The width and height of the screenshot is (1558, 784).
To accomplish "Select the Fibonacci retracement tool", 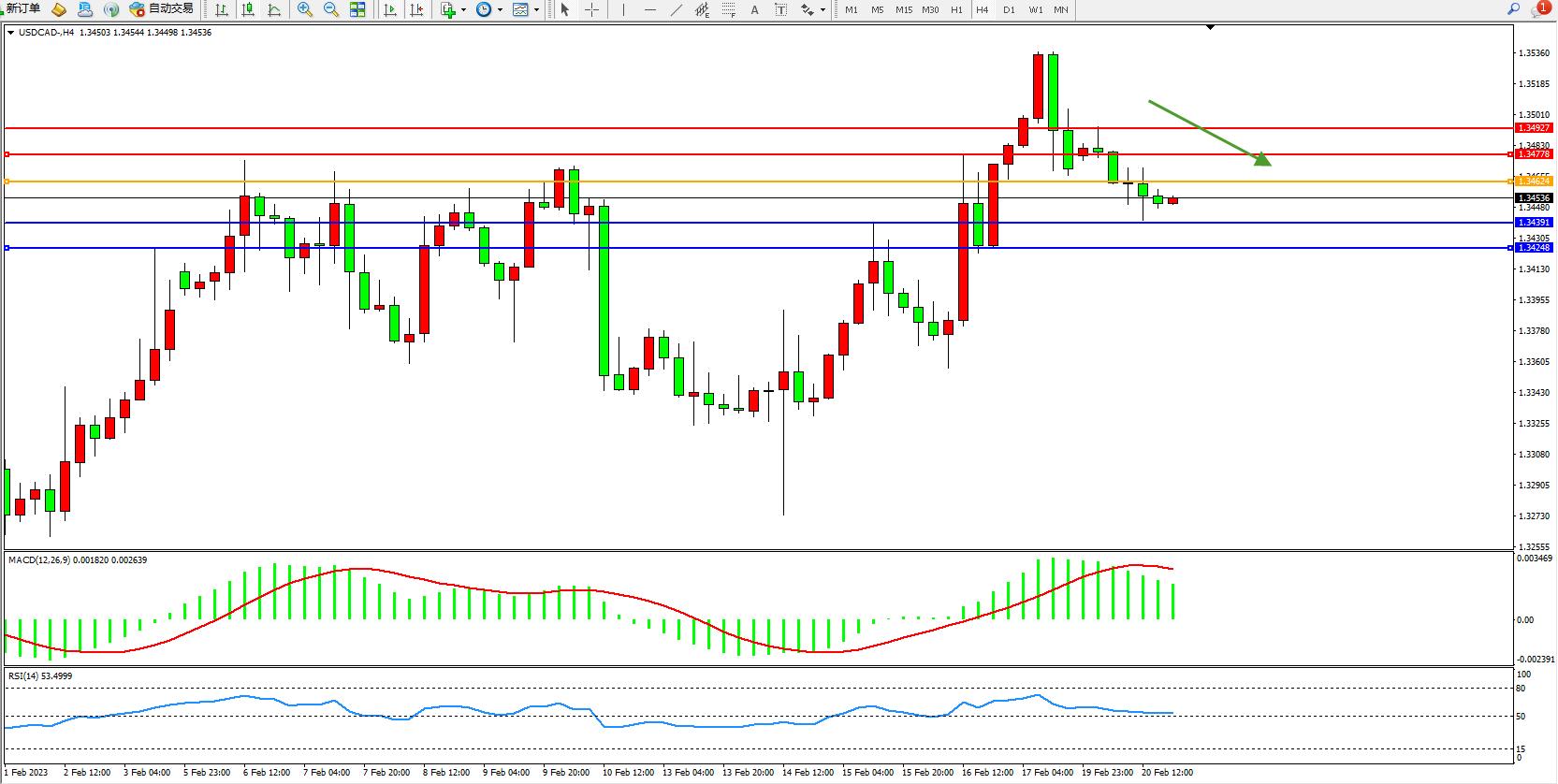I will [x=728, y=9].
